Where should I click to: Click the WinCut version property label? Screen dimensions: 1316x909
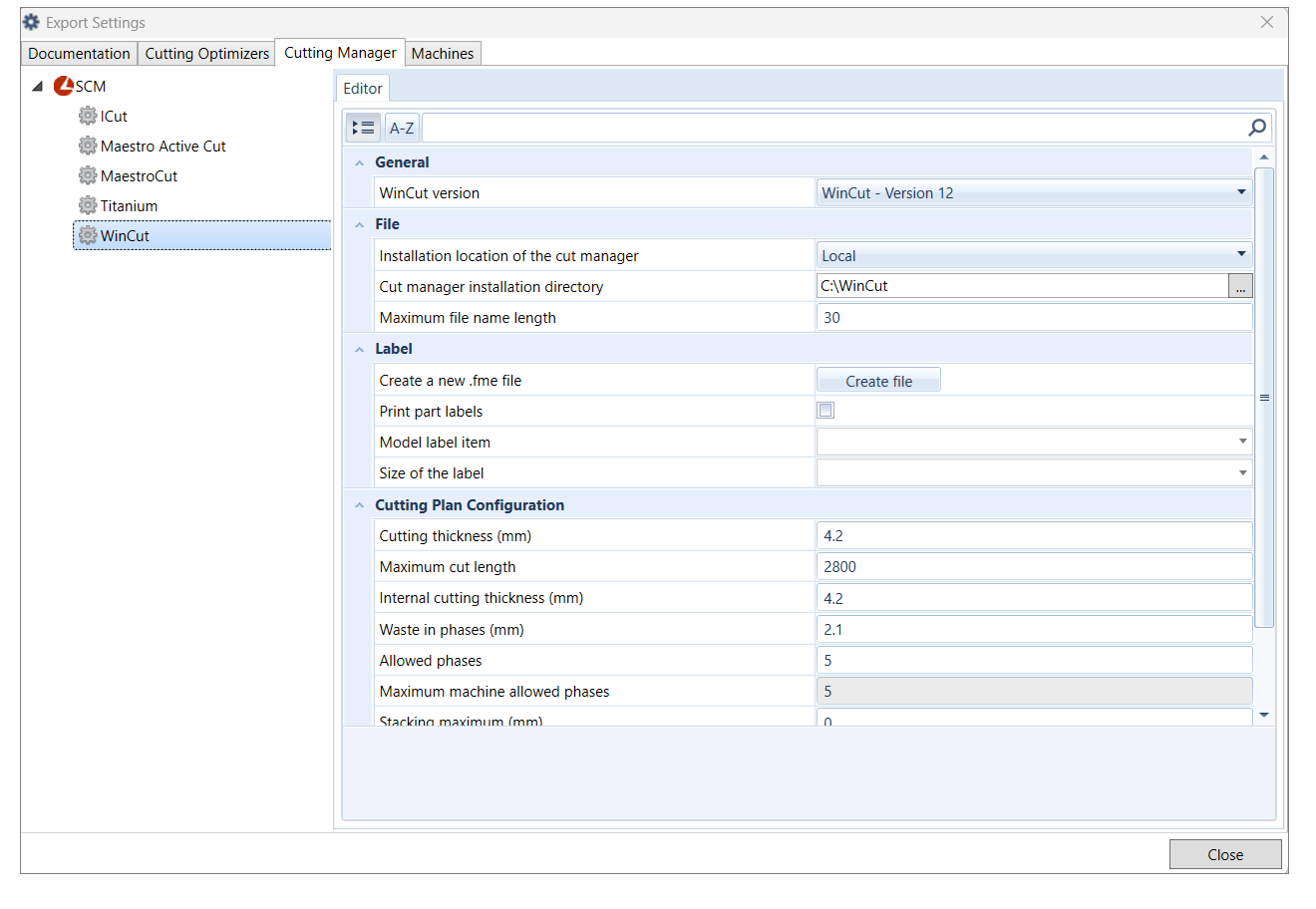(x=429, y=192)
